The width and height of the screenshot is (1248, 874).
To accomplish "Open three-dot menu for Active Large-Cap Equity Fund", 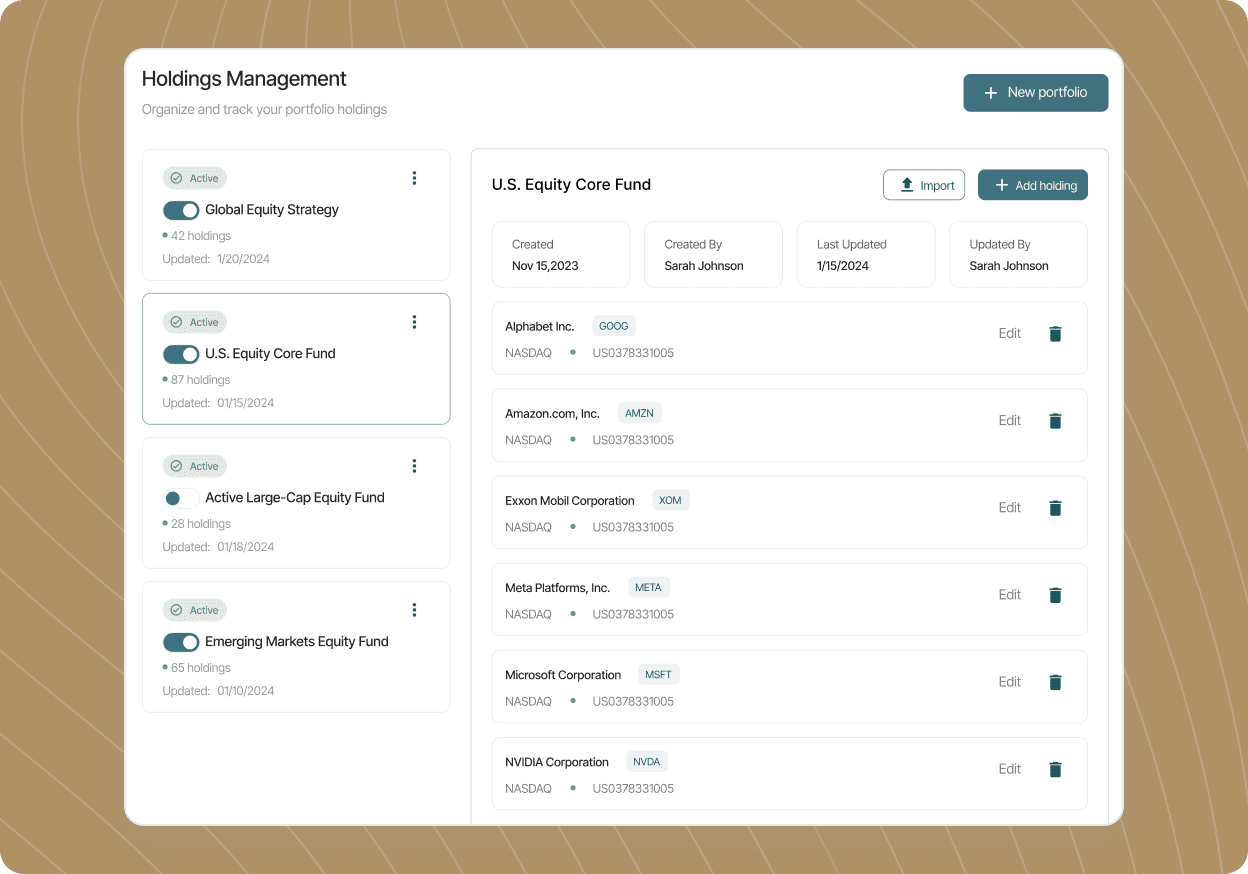I will (414, 466).
